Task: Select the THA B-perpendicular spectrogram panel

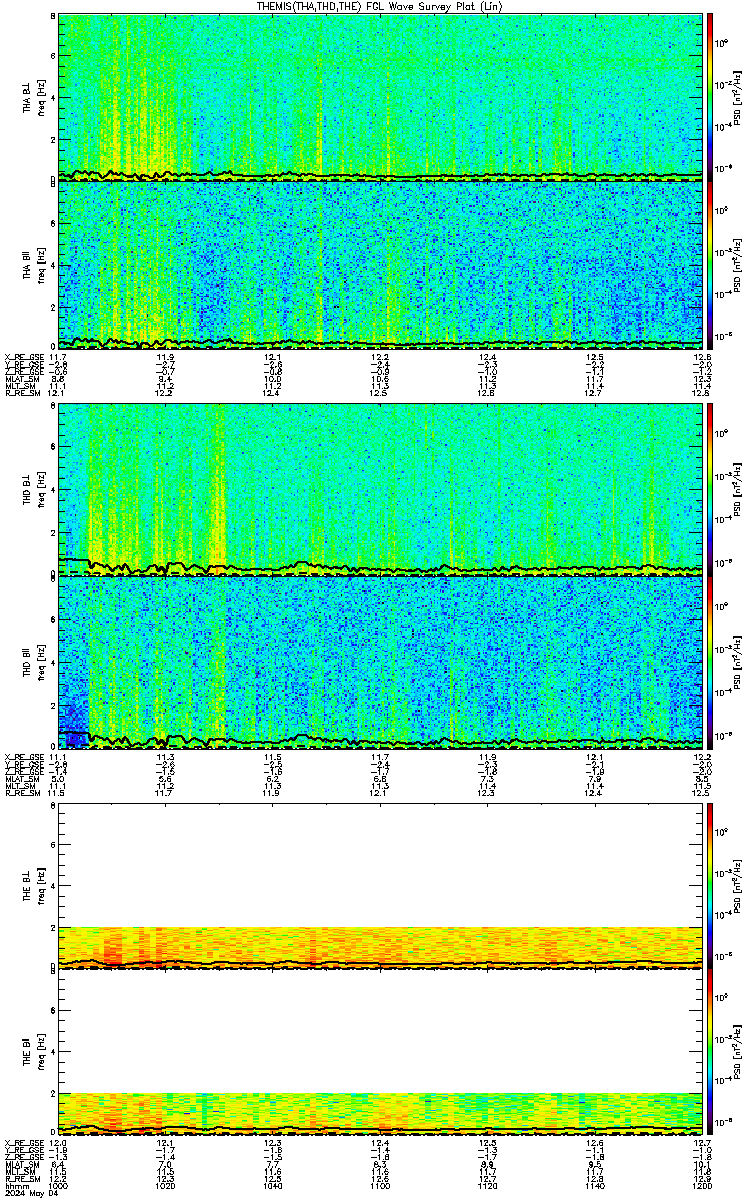Action: pyautogui.click(x=380, y=98)
